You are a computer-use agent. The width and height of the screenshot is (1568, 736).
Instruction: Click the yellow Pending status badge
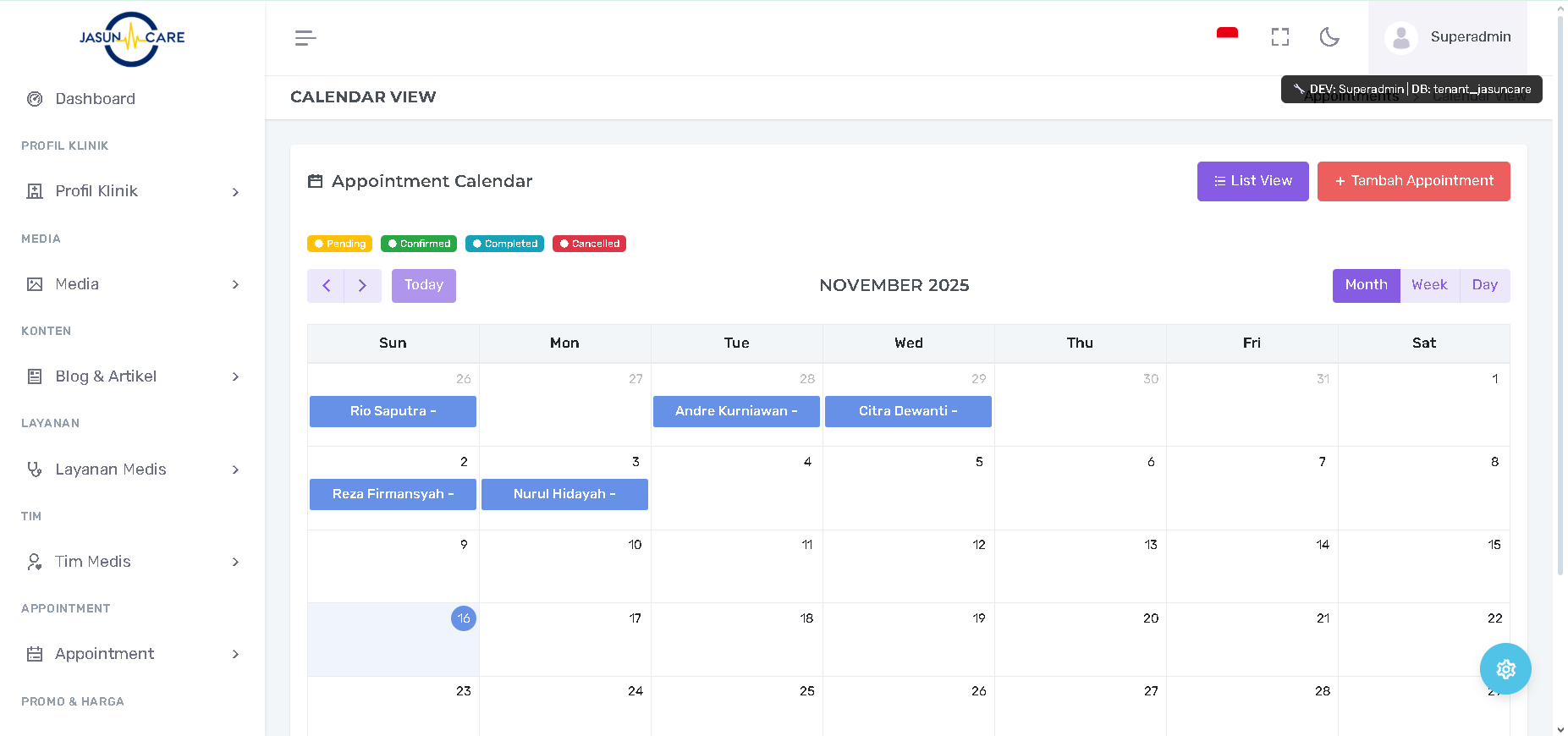(340, 244)
